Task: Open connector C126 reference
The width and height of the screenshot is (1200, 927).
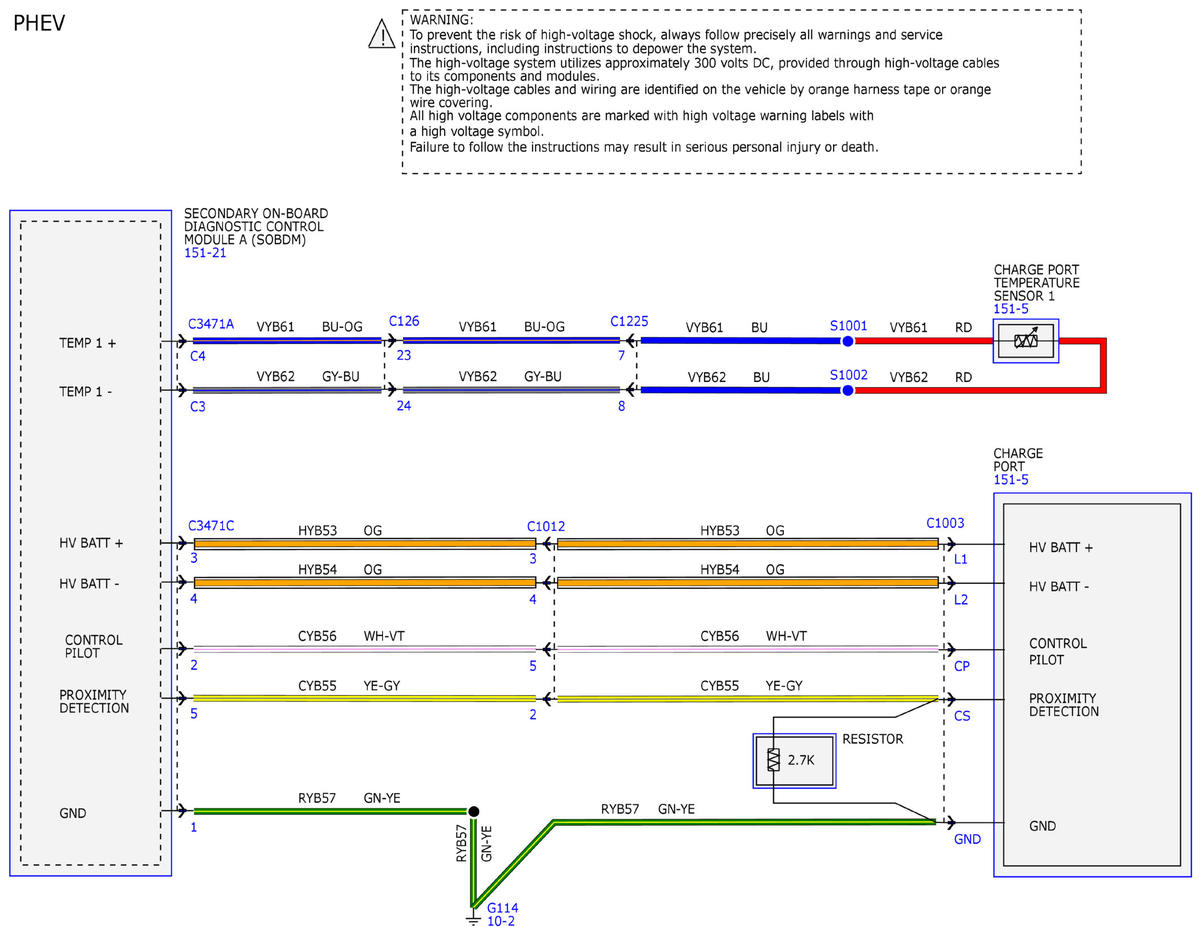Action: tap(404, 322)
